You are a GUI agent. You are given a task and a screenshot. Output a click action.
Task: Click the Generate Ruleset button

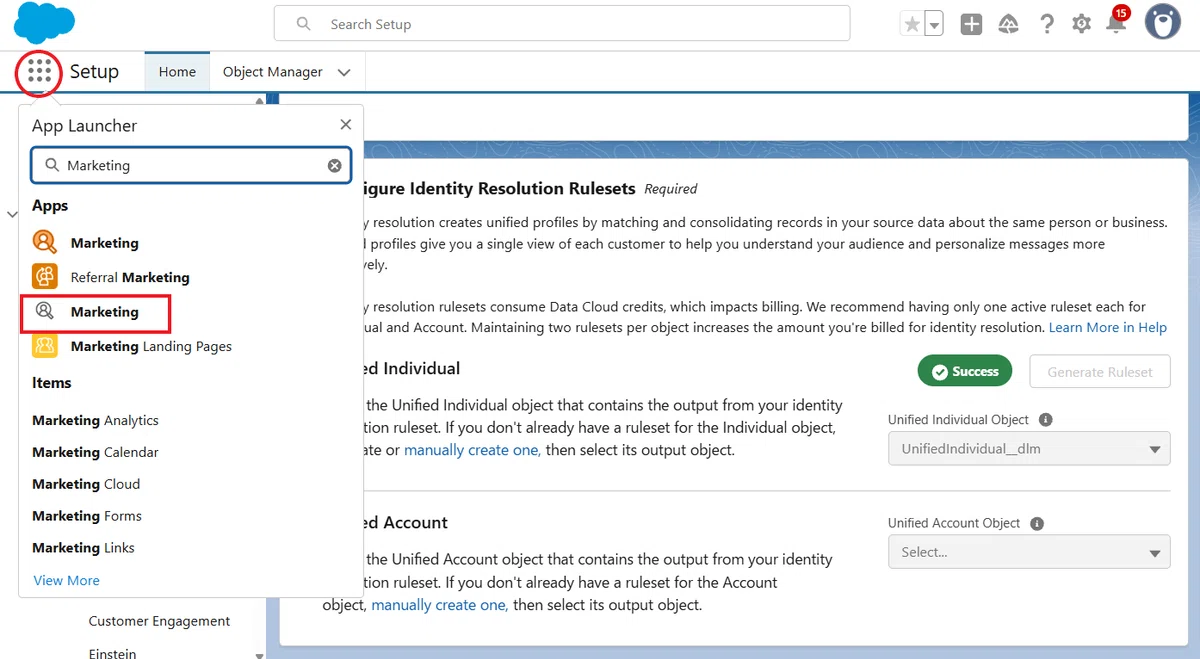pyautogui.click(x=1100, y=372)
